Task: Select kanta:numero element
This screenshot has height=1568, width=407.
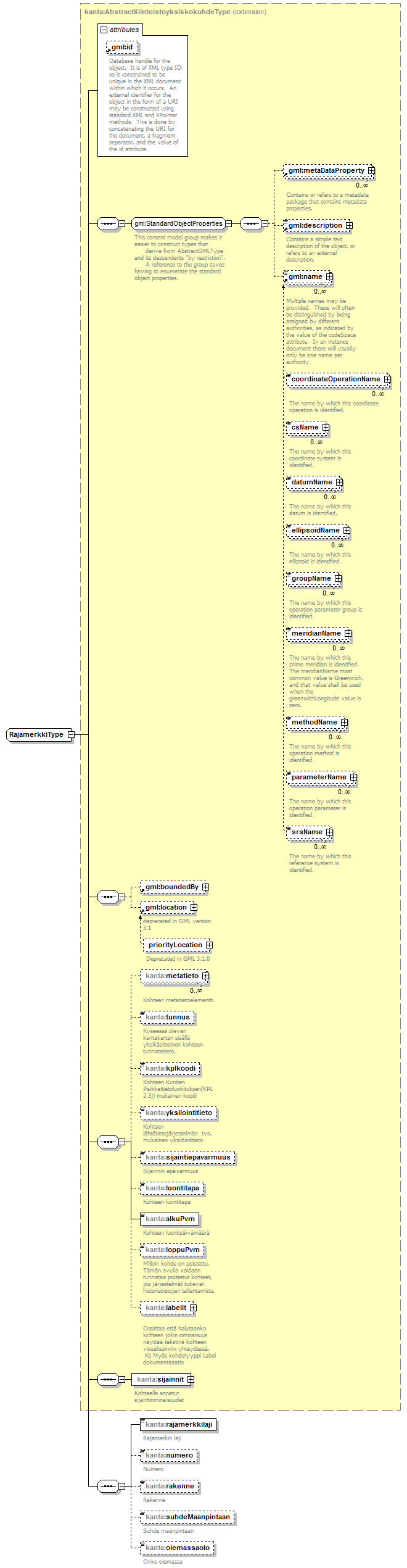Action: [169, 1455]
